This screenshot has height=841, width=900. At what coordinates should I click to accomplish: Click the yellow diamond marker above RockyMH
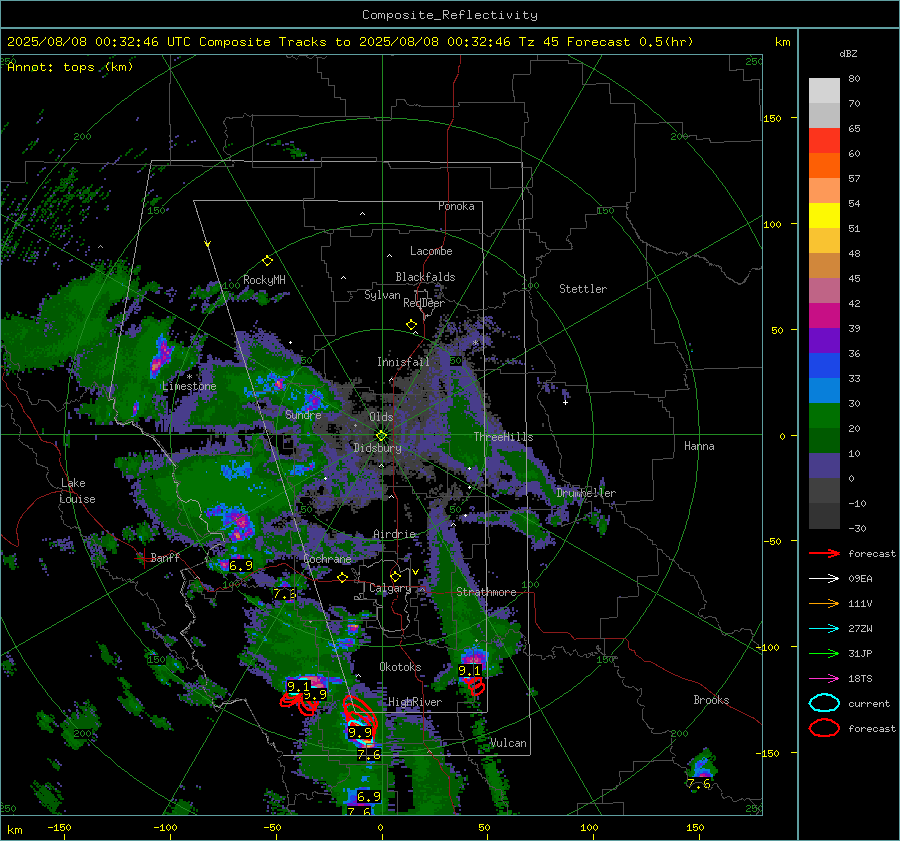click(267, 261)
